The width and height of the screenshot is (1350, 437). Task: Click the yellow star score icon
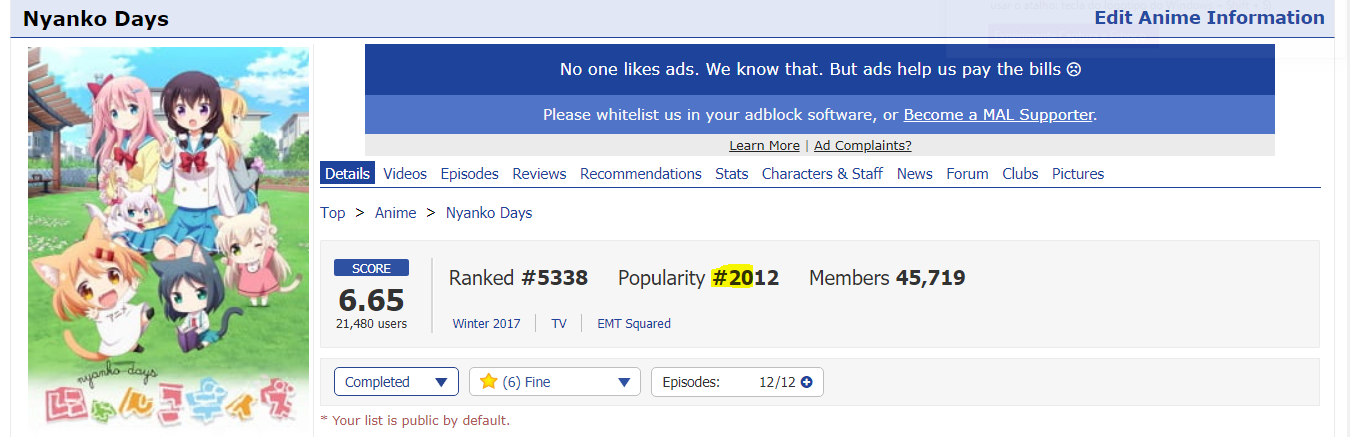[x=488, y=381]
